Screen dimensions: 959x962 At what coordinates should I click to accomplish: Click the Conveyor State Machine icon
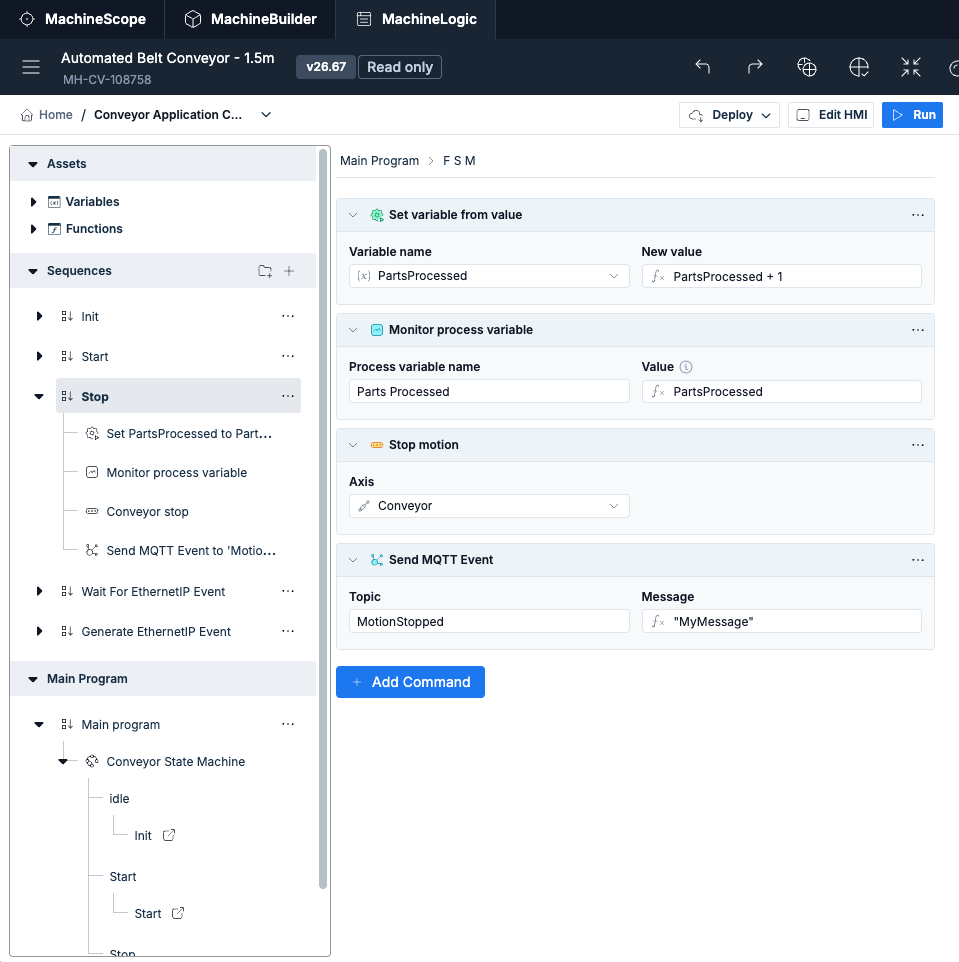pos(92,761)
